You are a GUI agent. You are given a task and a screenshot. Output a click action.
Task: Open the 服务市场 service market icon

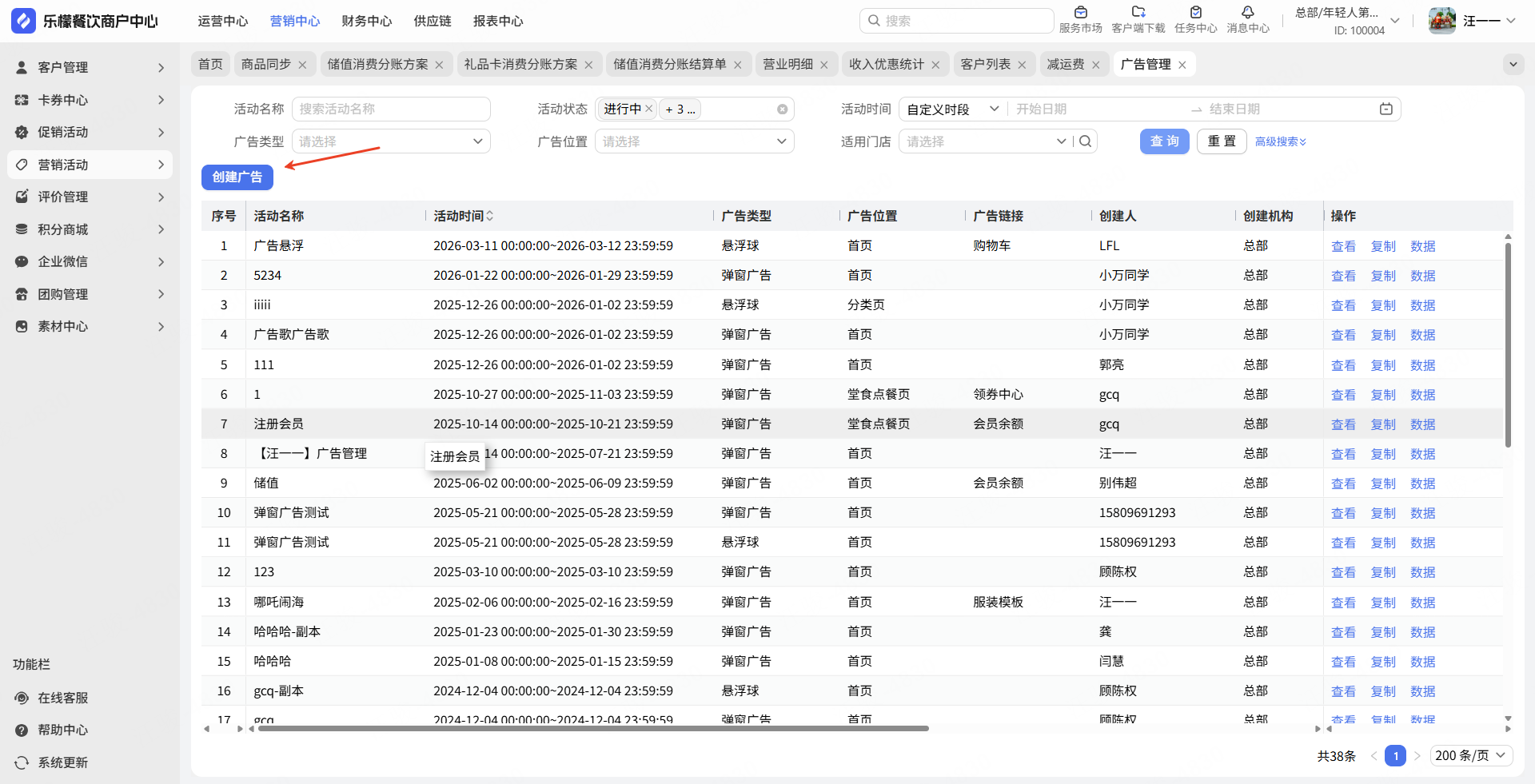click(x=1080, y=13)
